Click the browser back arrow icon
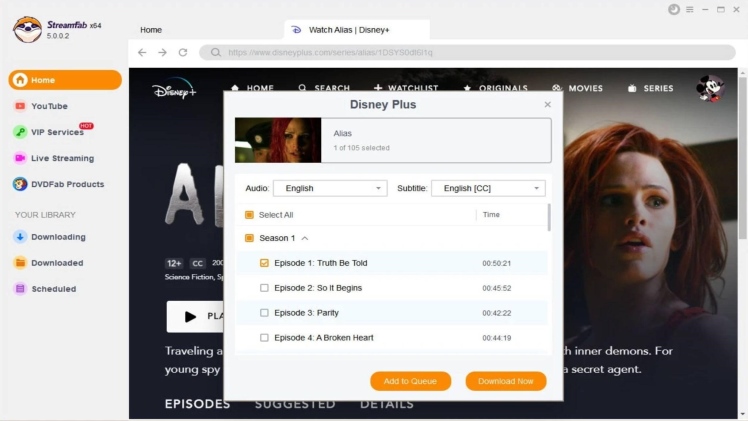 click(x=142, y=52)
